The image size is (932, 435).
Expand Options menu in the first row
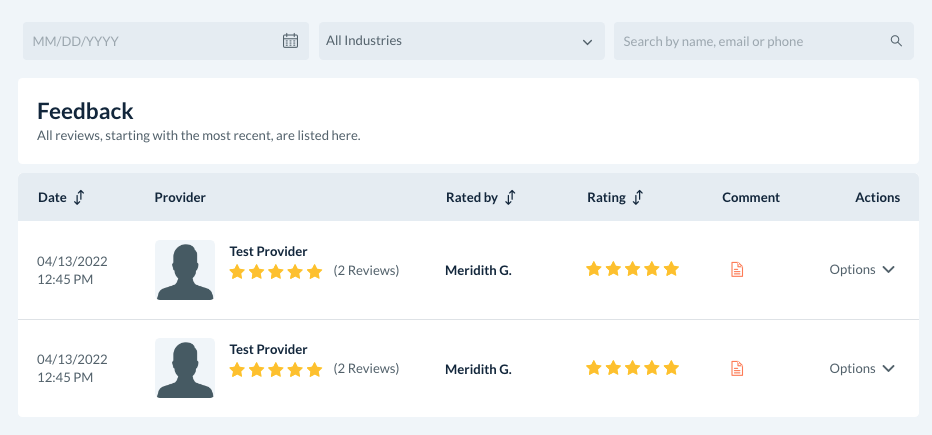[861, 269]
